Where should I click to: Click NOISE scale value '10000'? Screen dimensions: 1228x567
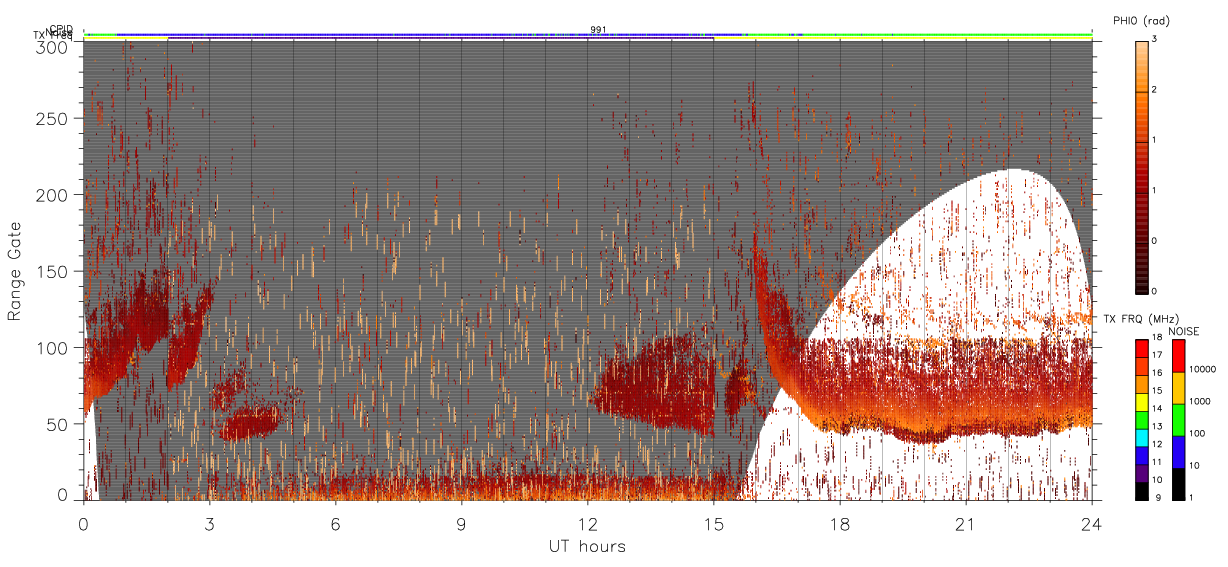pyautogui.click(x=1203, y=369)
